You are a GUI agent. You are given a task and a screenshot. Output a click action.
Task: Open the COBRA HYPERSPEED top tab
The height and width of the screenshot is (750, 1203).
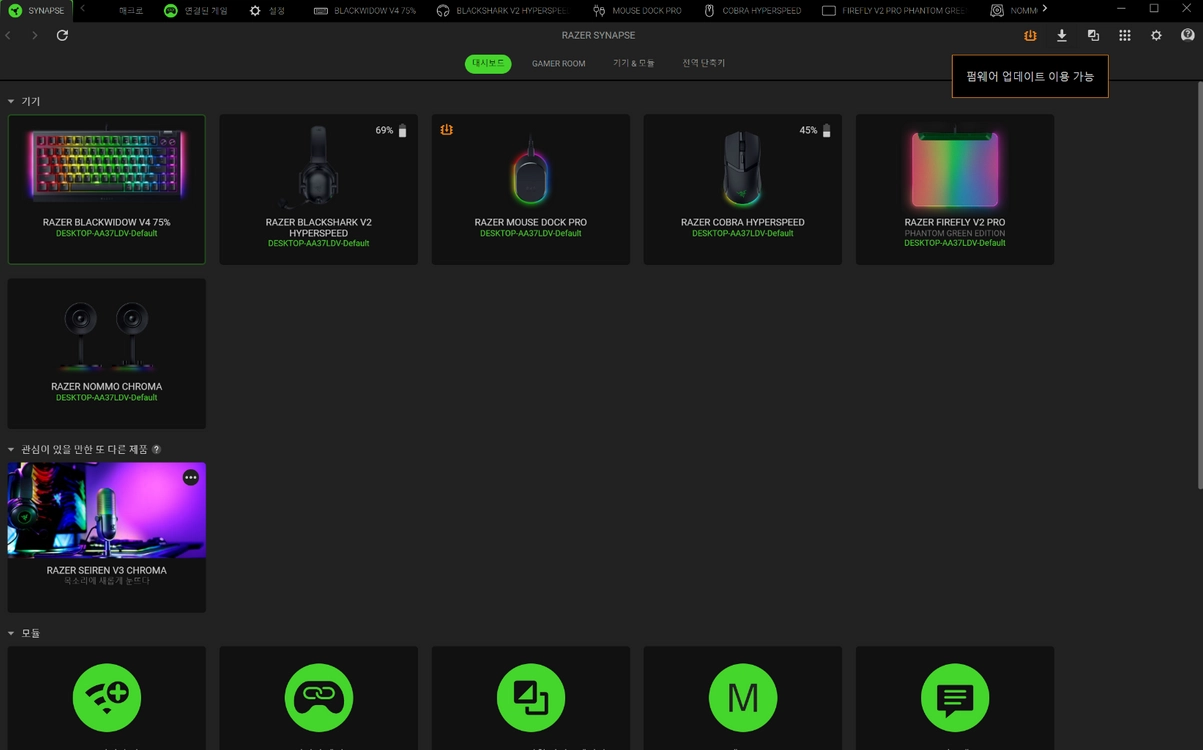click(x=752, y=10)
